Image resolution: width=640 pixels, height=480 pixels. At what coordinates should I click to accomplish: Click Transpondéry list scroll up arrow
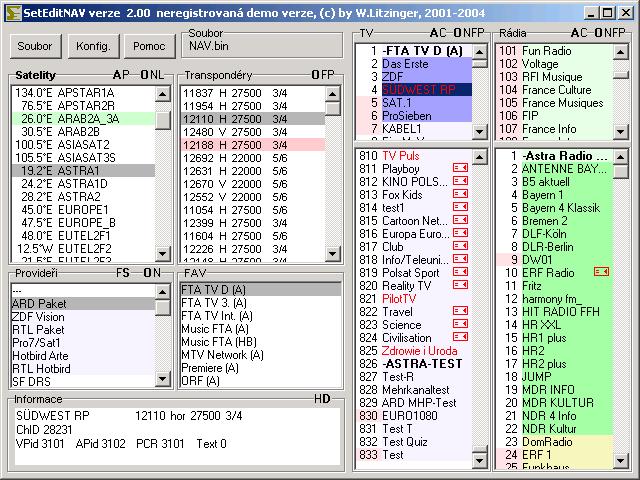click(x=333, y=94)
